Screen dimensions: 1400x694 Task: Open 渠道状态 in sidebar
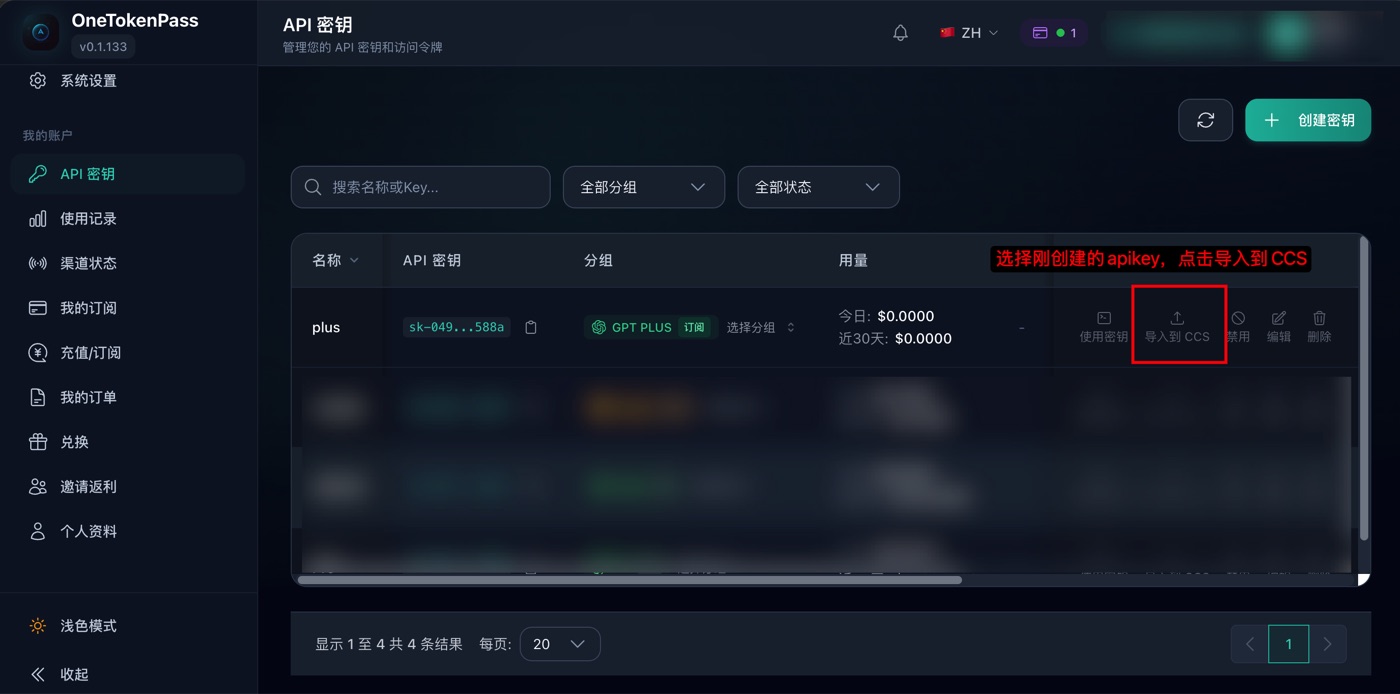[128, 263]
